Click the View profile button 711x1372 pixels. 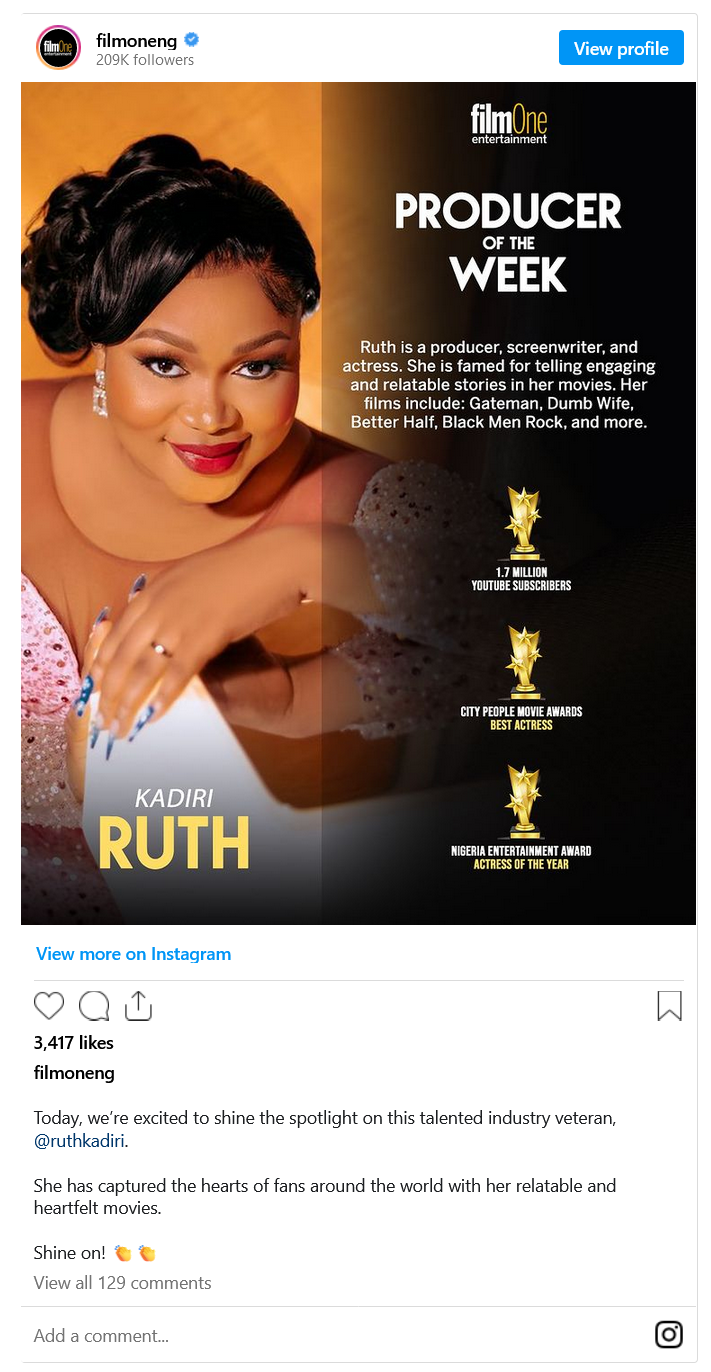click(x=621, y=48)
